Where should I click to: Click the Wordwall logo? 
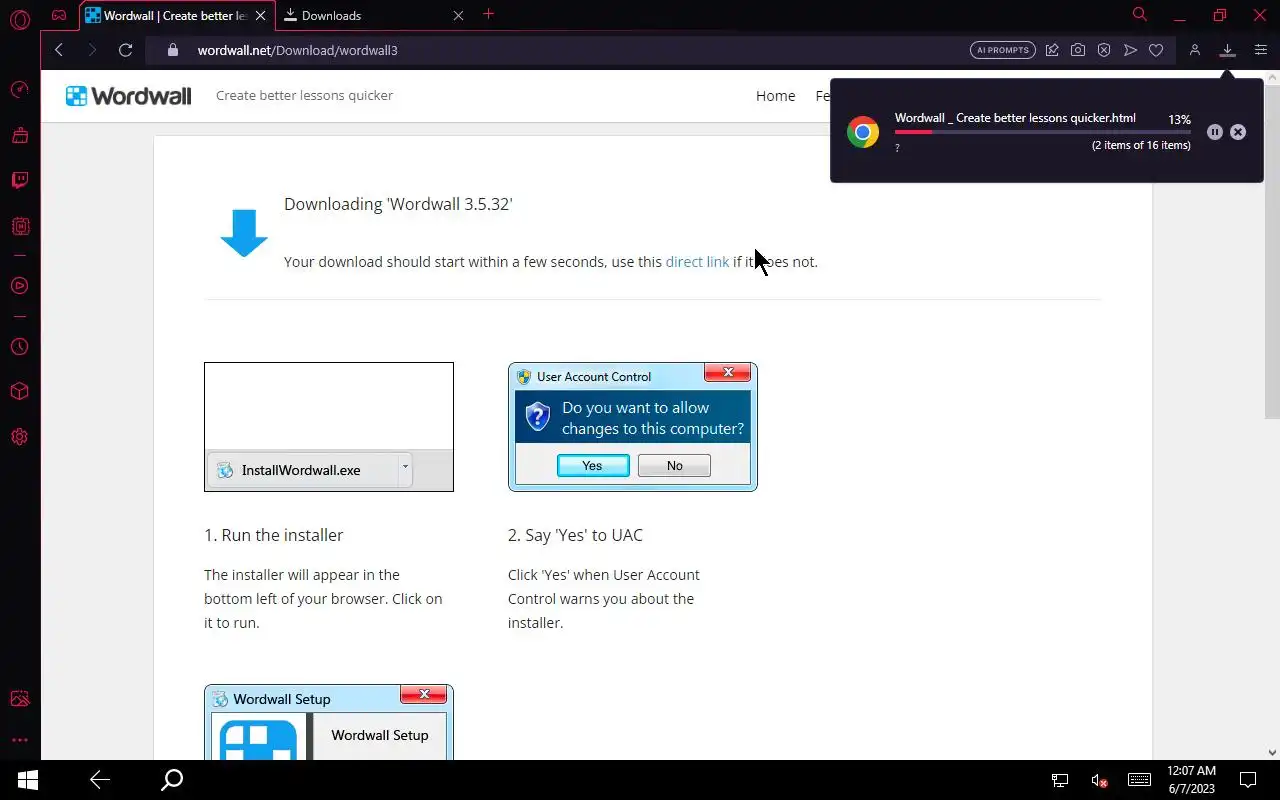pyautogui.click(x=128, y=96)
